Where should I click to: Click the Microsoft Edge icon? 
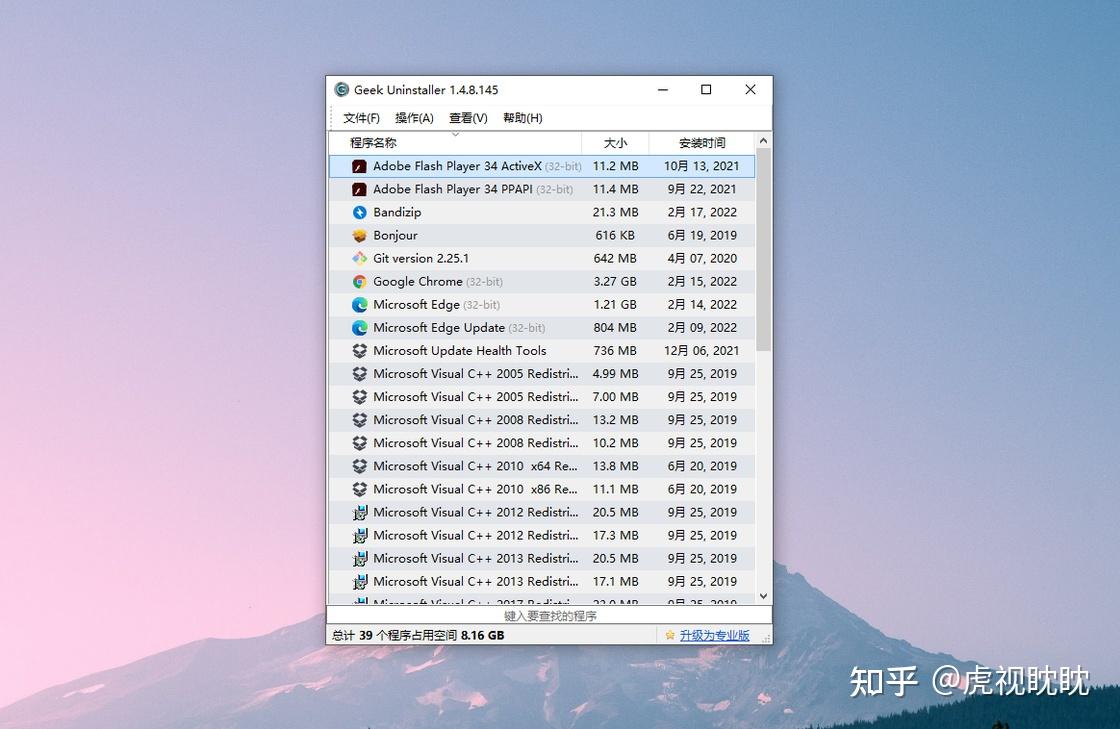[x=359, y=304]
